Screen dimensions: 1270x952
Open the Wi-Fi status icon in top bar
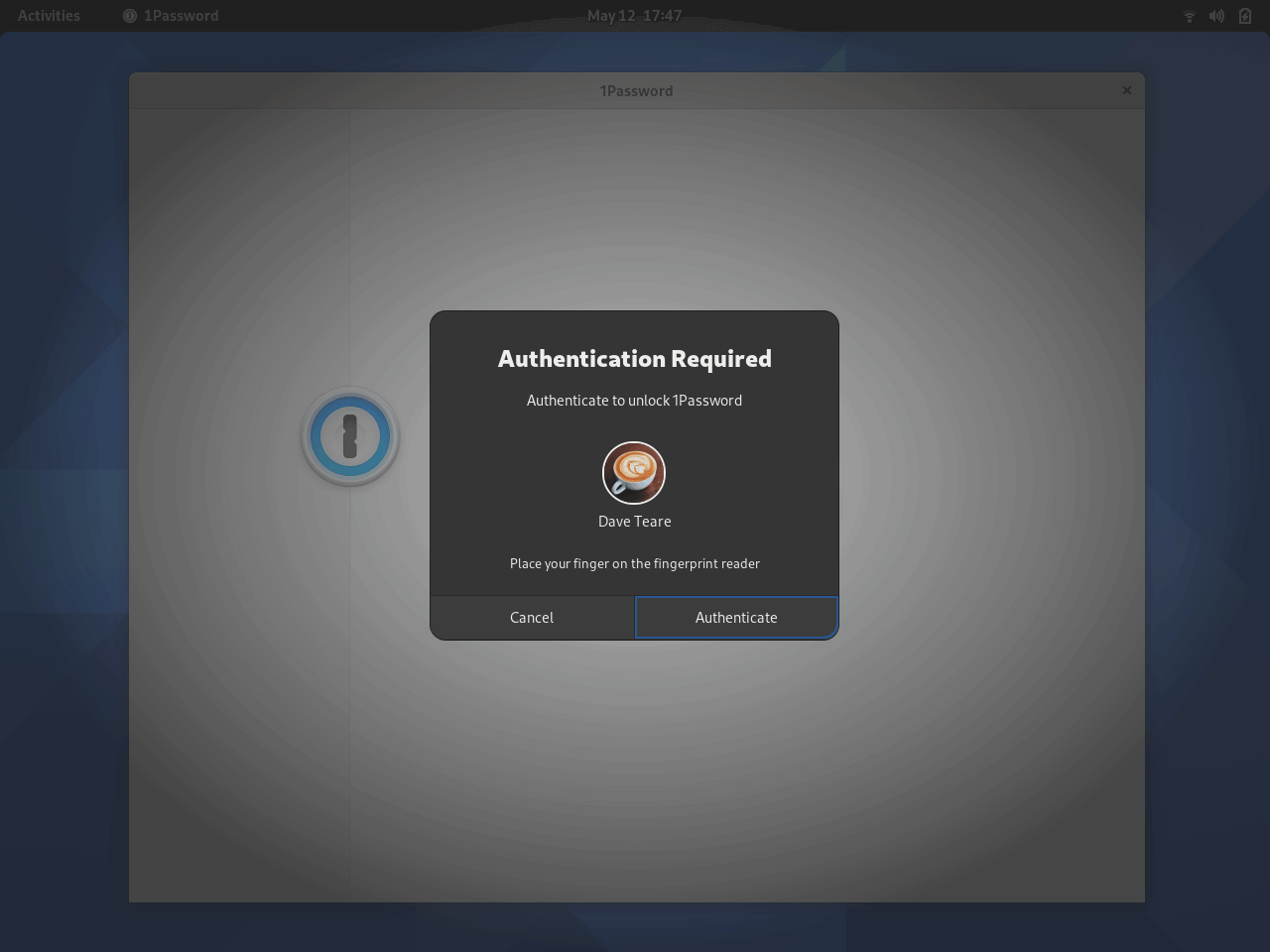[x=1189, y=16]
